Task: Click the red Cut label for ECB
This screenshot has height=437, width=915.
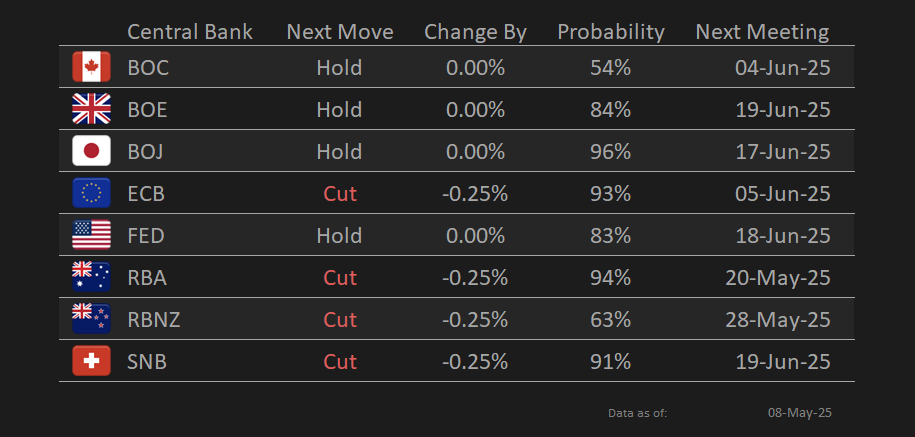Action: (x=340, y=194)
